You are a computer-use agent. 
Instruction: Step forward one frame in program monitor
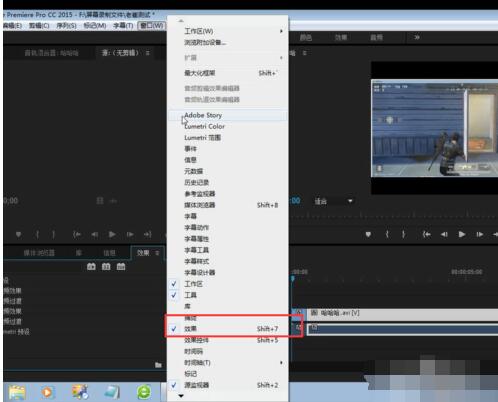click(x=480, y=235)
